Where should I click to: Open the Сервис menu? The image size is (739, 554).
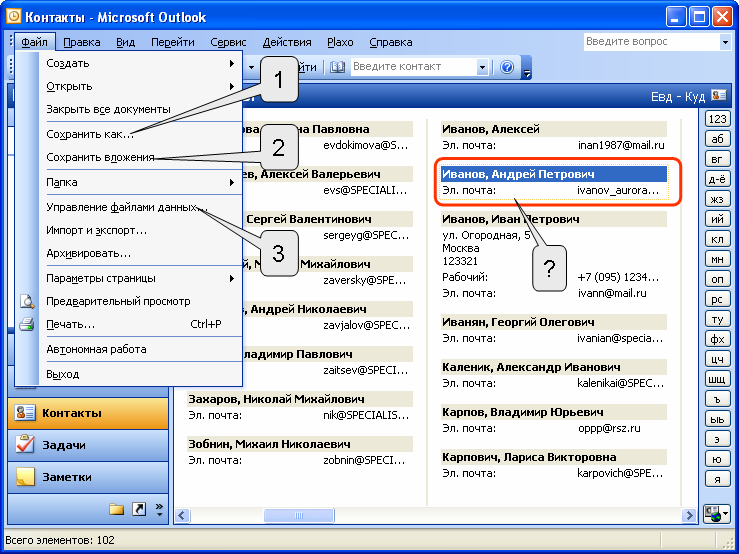coord(228,42)
